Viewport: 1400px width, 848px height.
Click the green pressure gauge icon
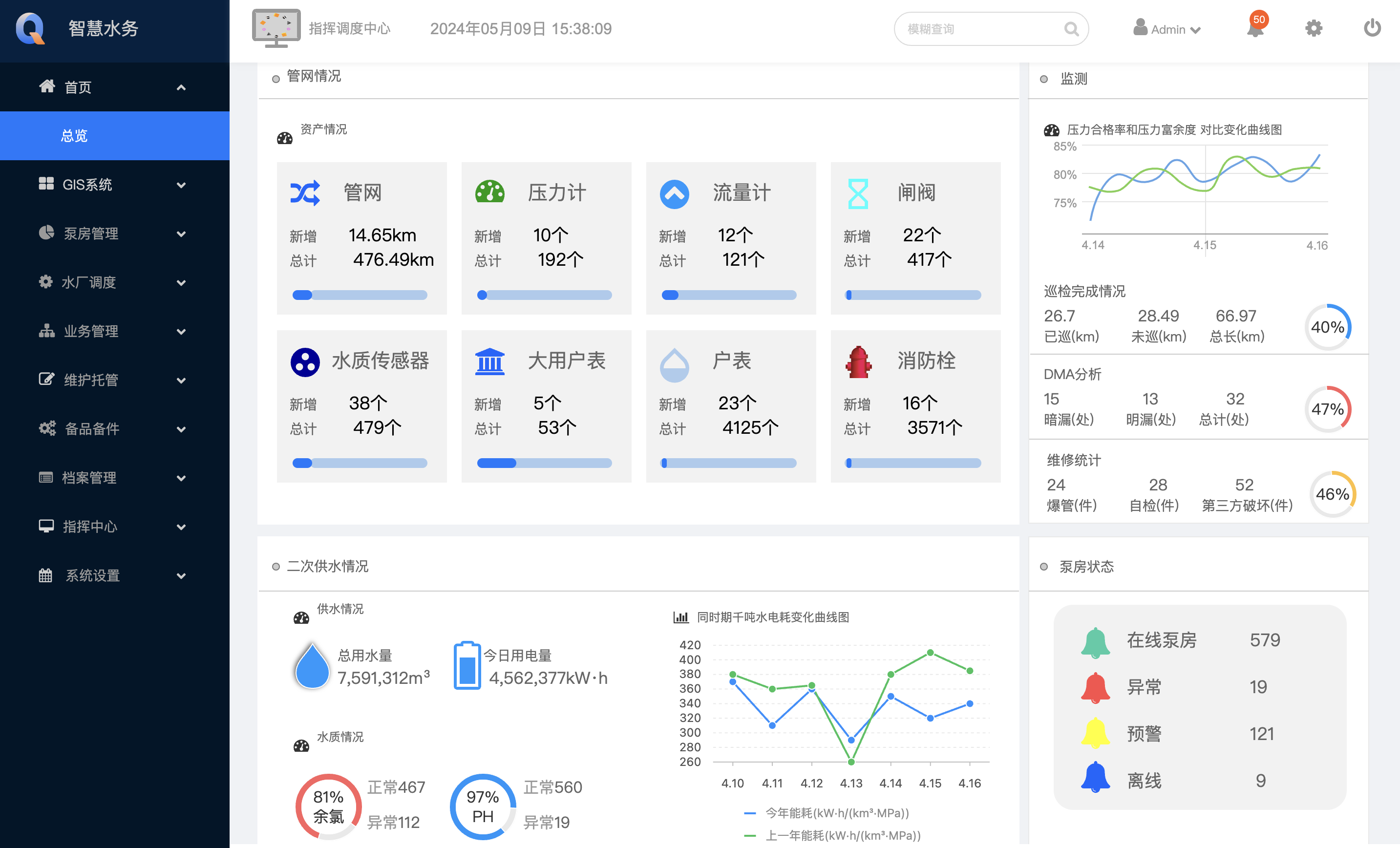point(490,192)
